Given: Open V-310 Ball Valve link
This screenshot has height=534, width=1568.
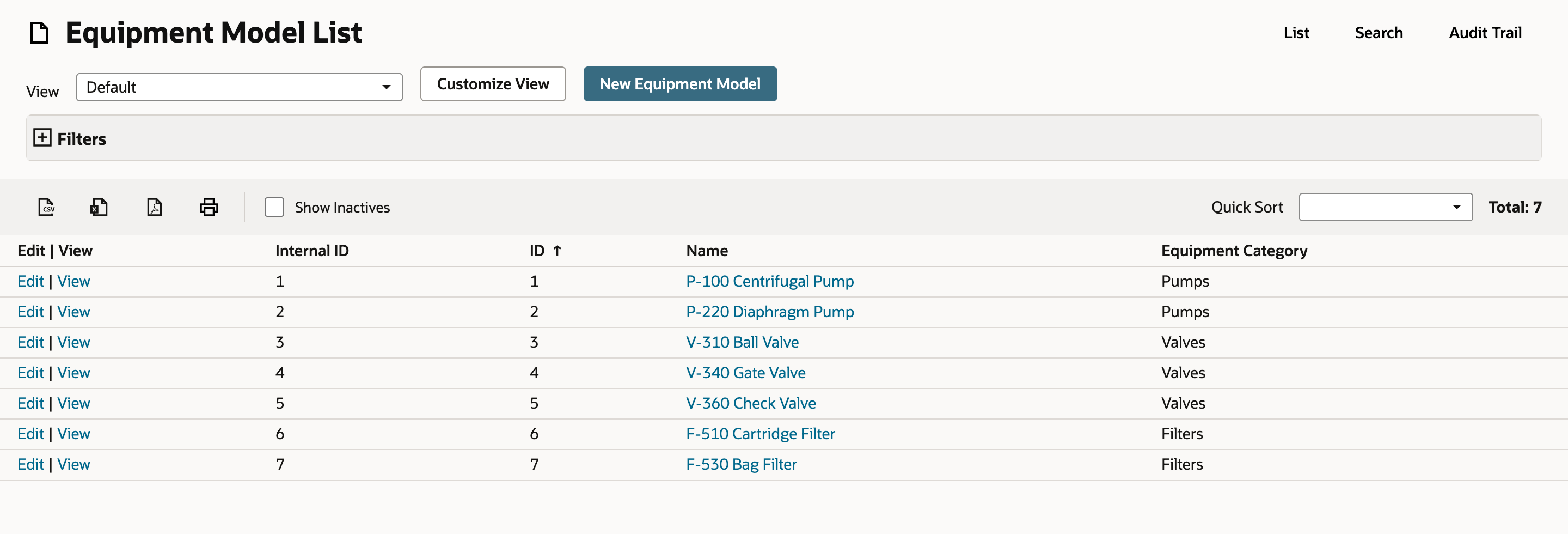Looking at the screenshot, I should pos(742,342).
